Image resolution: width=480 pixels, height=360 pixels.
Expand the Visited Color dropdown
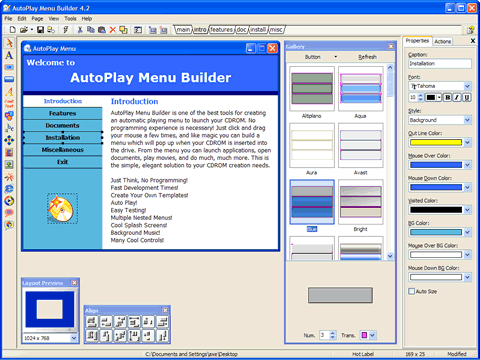pyautogui.click(x=467, y=210)
